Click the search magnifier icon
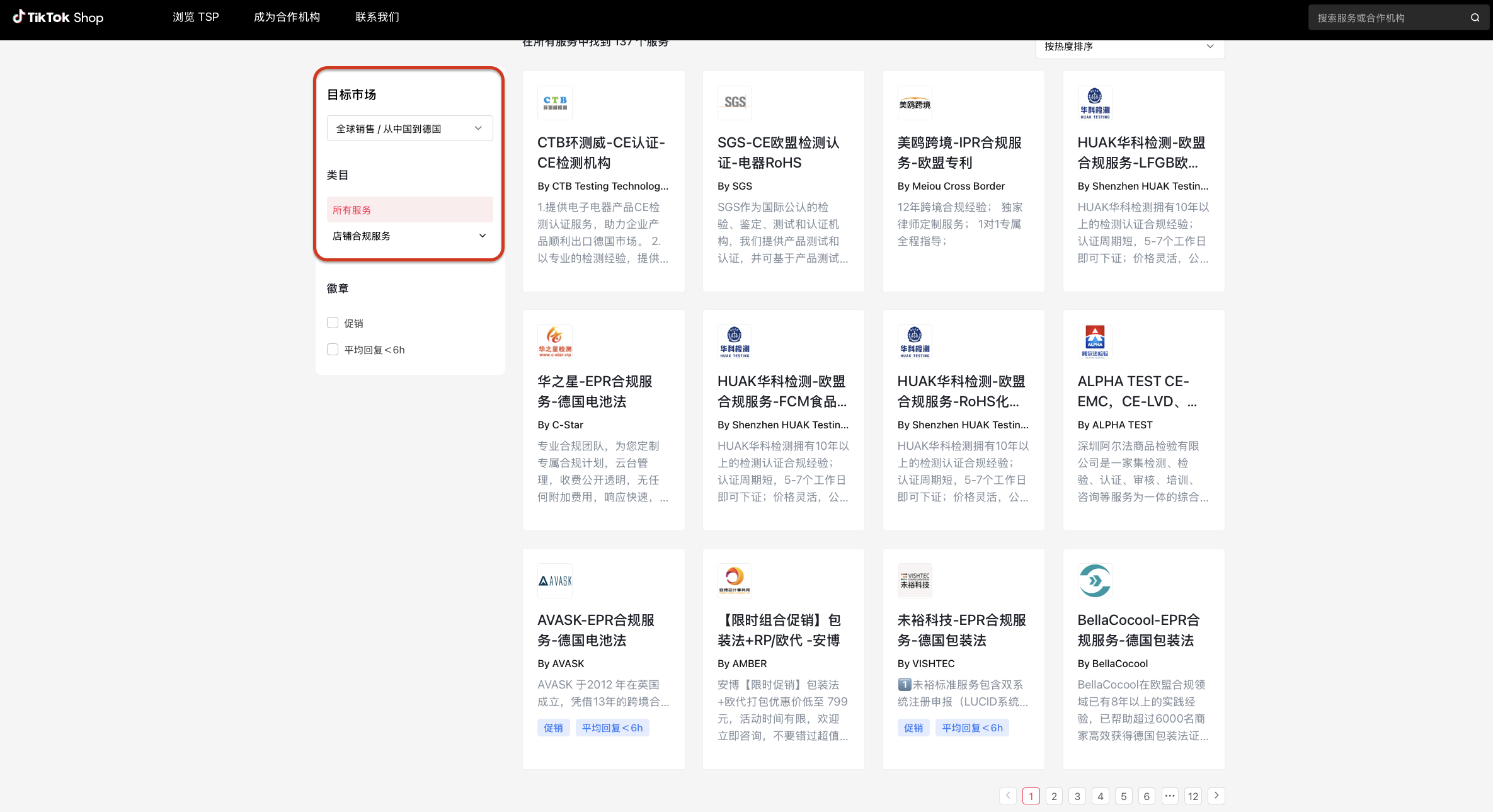 (x=1474, y=17)
